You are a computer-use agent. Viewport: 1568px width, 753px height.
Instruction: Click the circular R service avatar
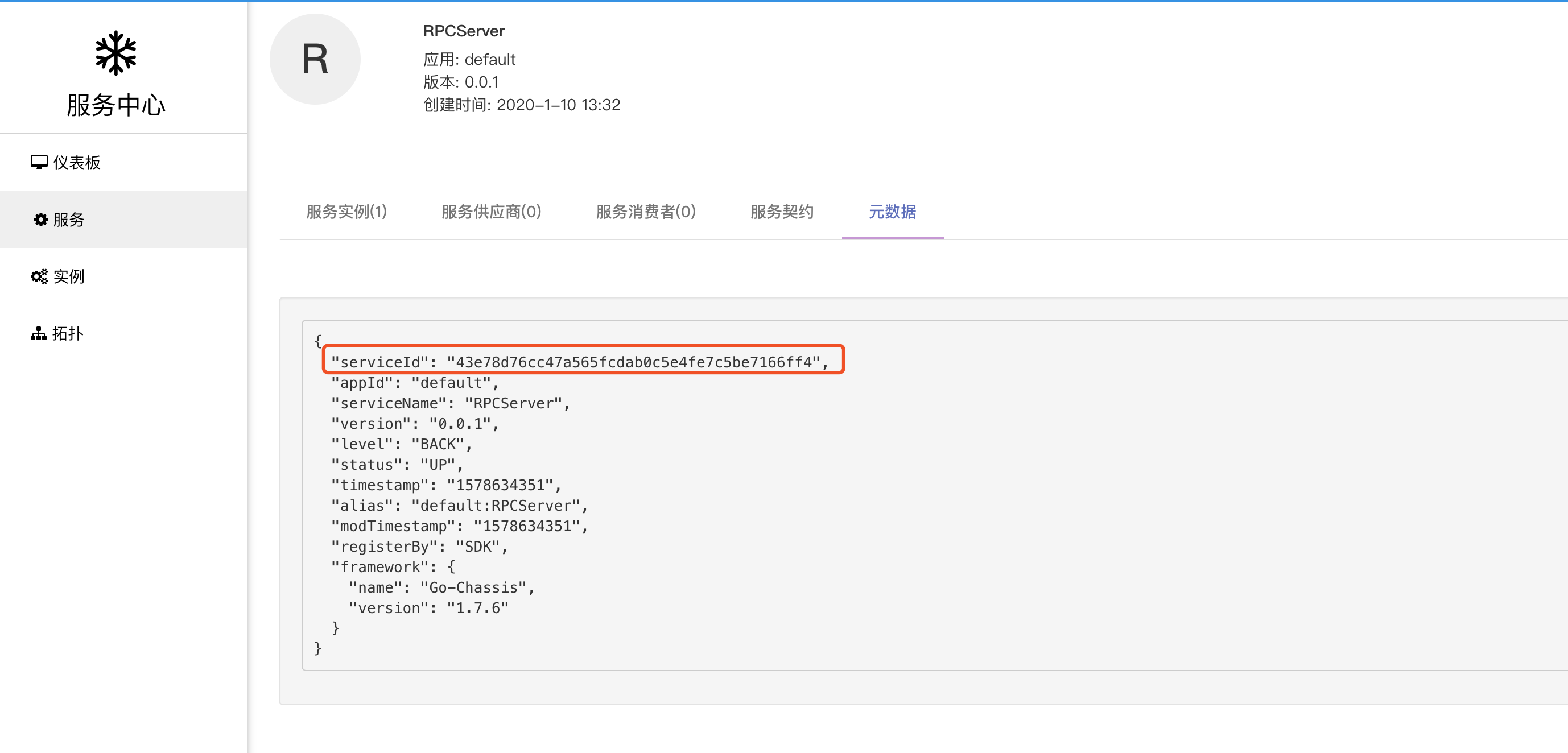tap(315, 59)
